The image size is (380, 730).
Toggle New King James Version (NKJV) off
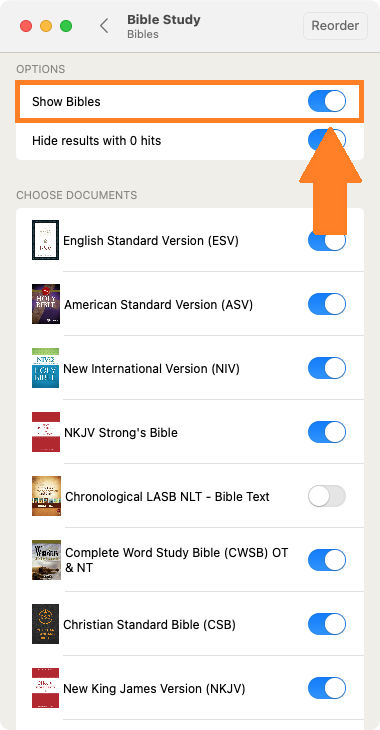[327, 688]
